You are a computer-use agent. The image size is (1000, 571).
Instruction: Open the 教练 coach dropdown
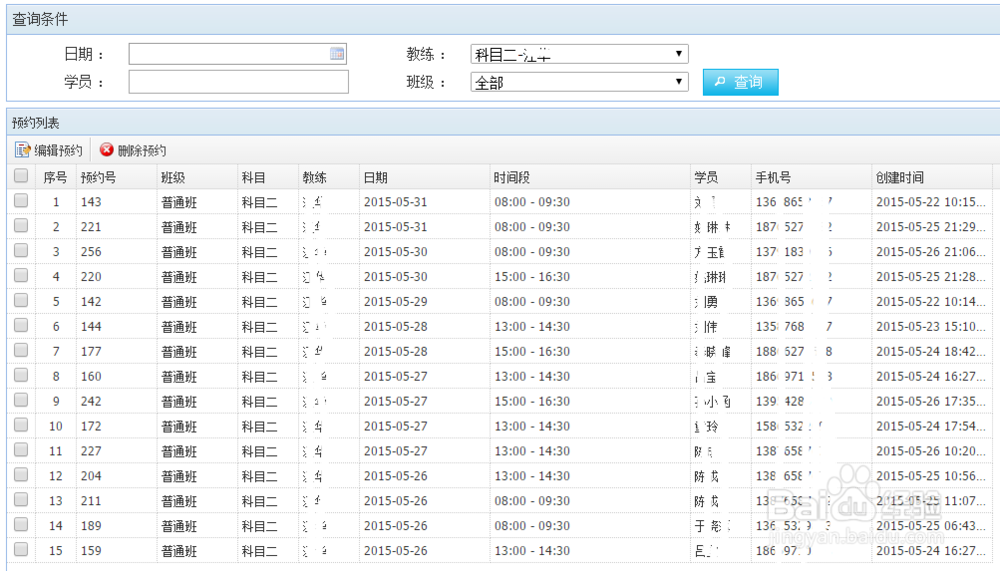(579, 54)
